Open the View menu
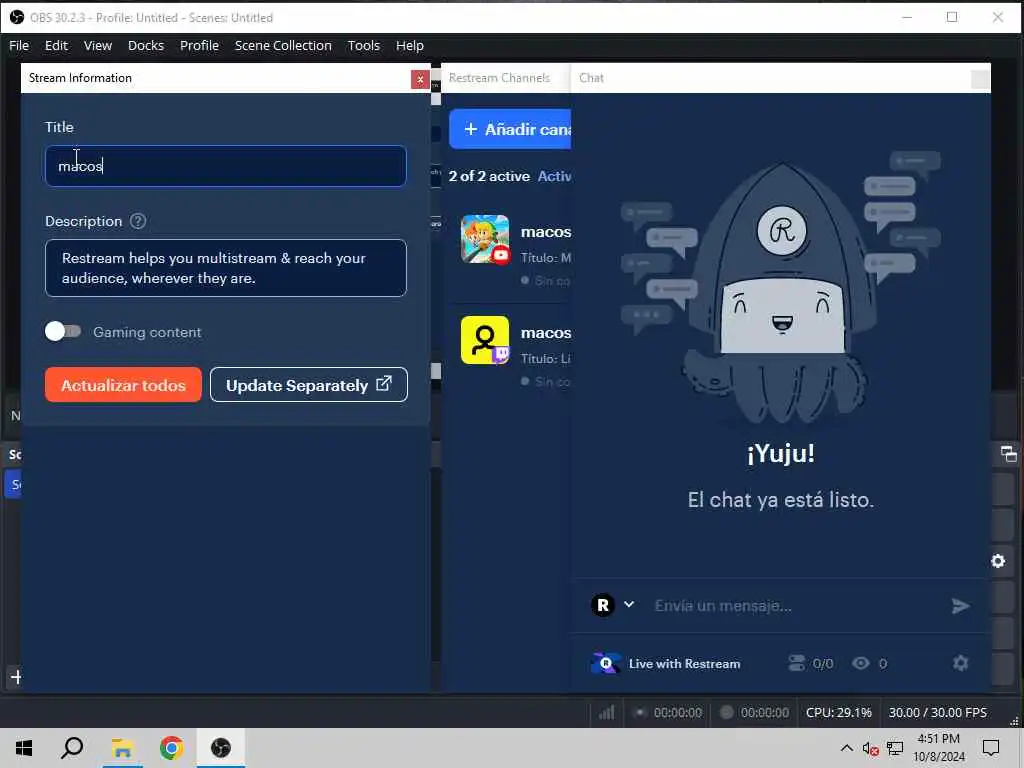 98,46
